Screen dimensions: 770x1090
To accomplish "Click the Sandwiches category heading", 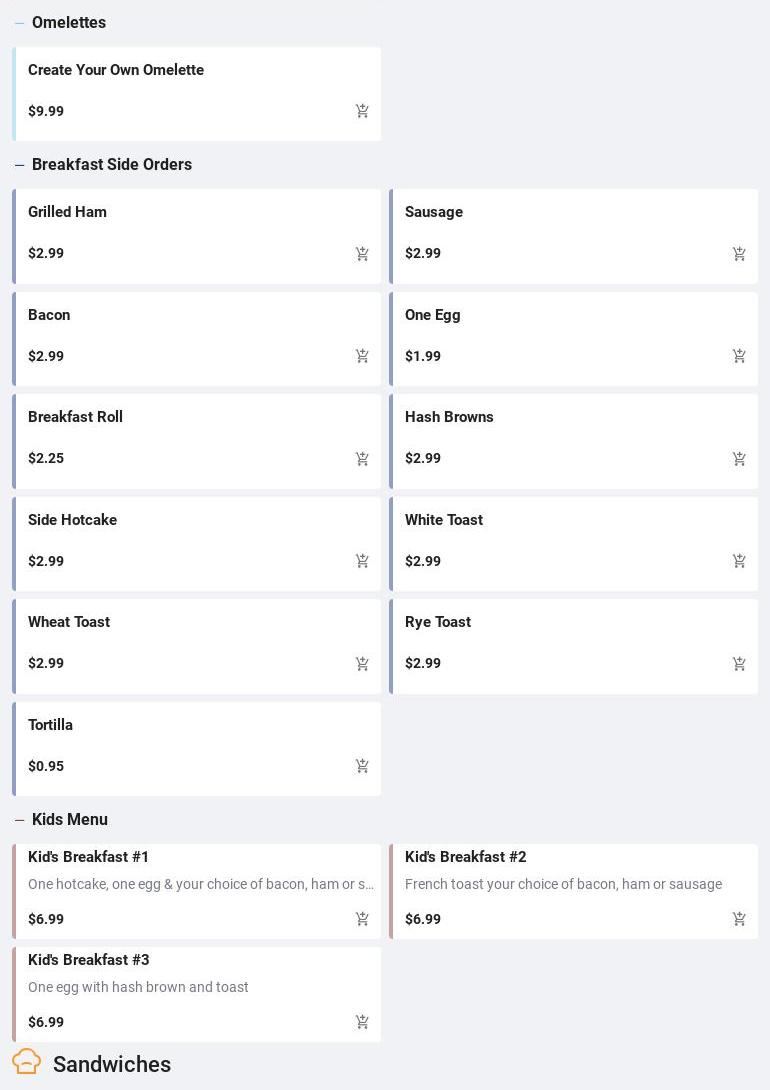I will click(x=112, y=1064).
